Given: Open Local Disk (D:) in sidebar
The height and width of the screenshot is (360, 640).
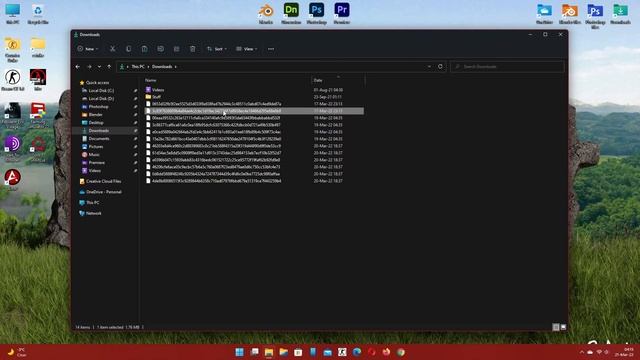Looking at the screenshot, I should click(101, 99).
